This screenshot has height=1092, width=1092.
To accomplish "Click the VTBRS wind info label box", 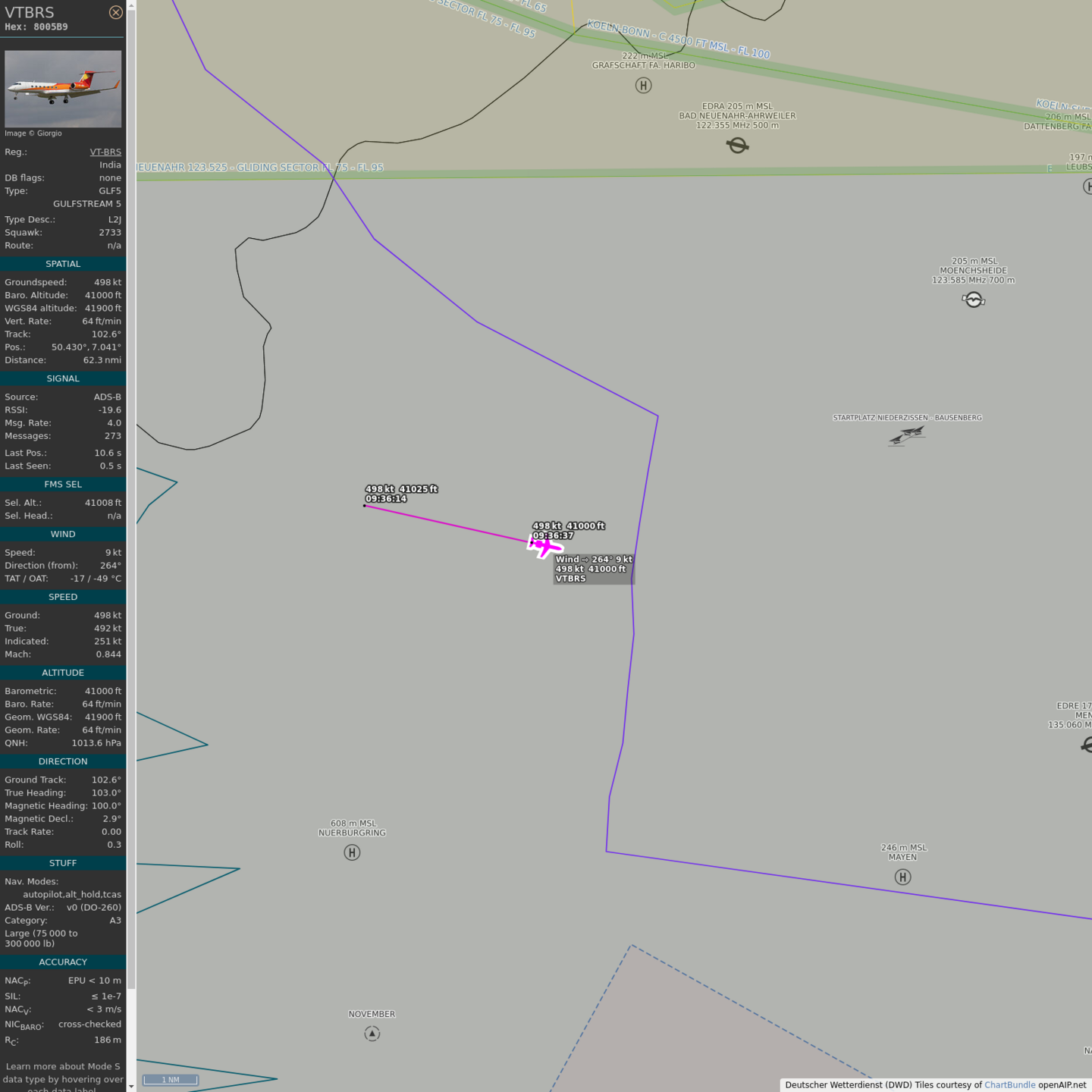I will (593, 569).
